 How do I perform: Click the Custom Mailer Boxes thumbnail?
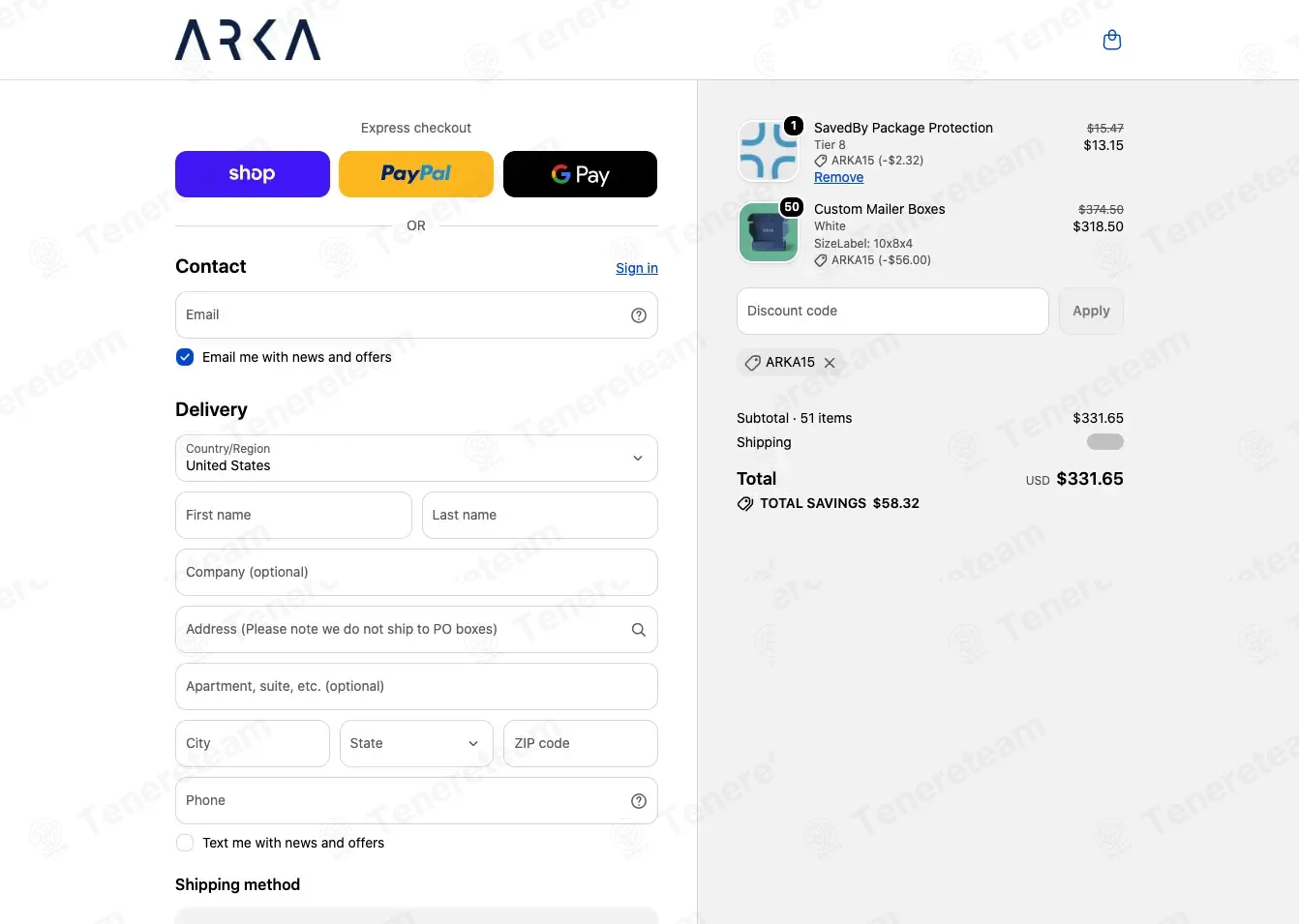769,232
